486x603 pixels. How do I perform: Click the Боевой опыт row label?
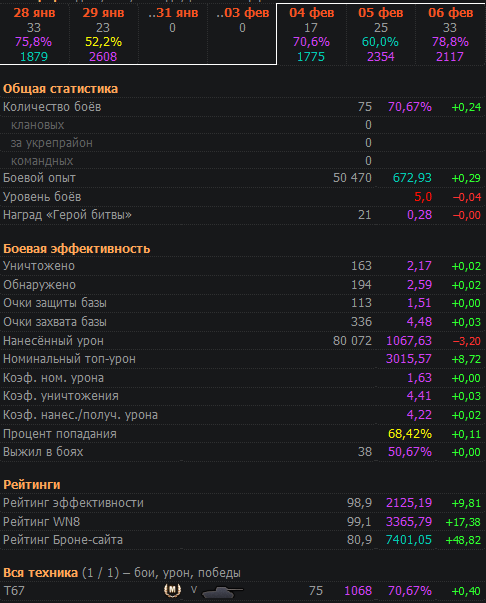click(39, 178)
